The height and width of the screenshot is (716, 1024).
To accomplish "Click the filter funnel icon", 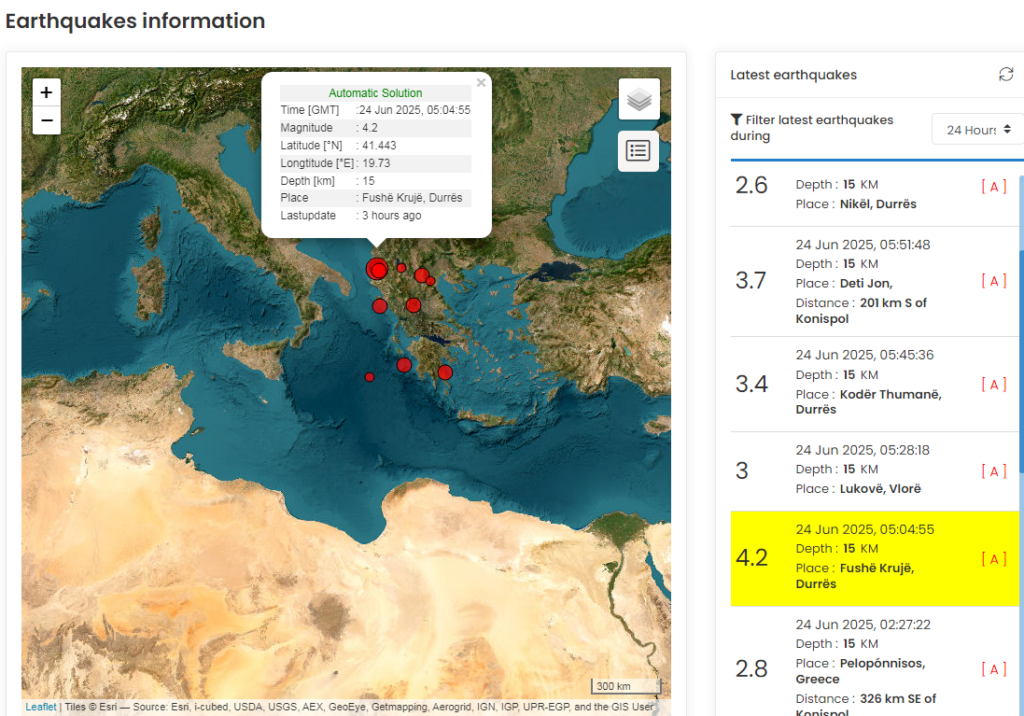I will [x=736, y=120].
